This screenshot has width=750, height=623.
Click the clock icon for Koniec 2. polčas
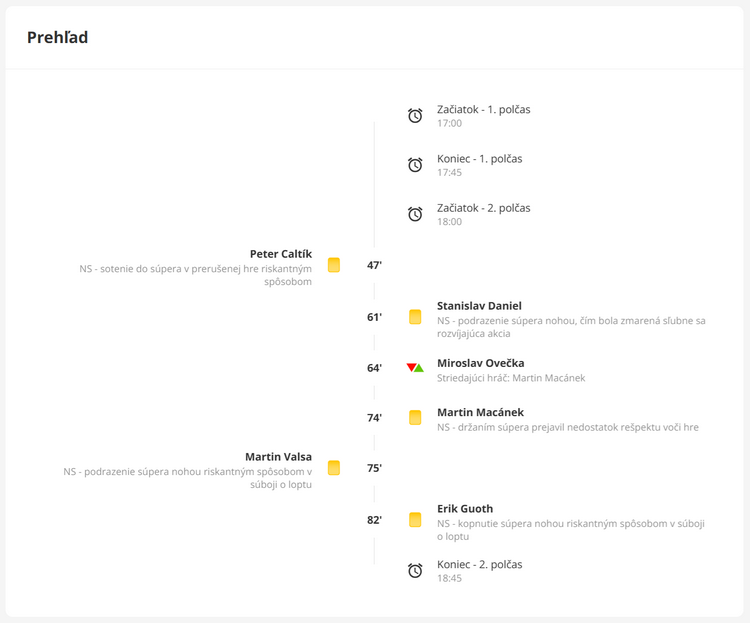(x=415, y=570)
